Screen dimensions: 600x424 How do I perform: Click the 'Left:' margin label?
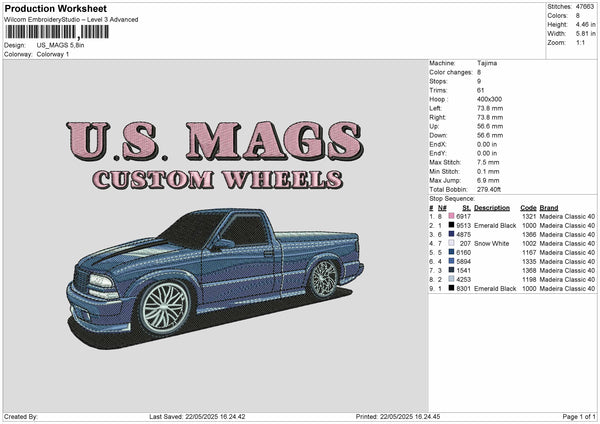[435, 108]
